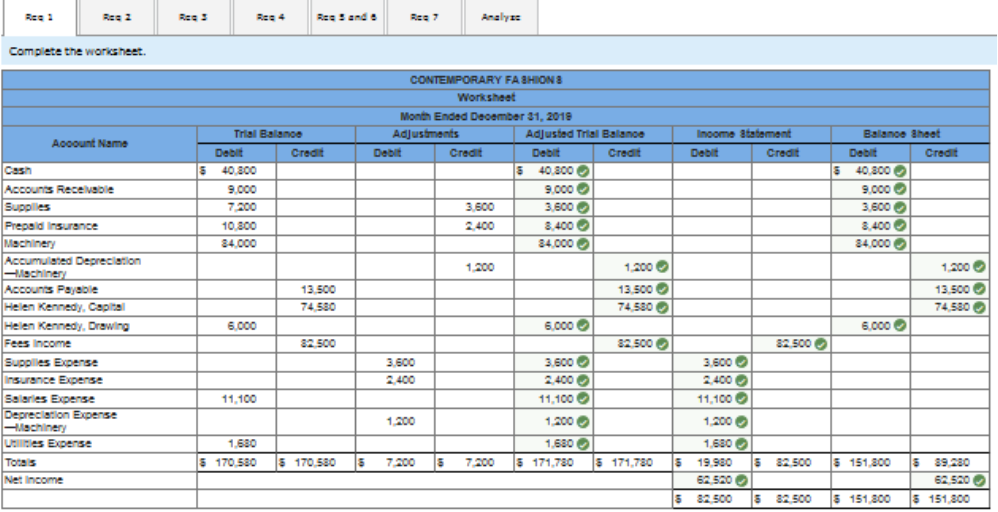Image resolution: width=998 pixels, height=512 pixels.
Task: Click checkmark beside Helen Kennedy, Capital 74,580 Adjusted Trial Balance
Action: (x=663, y=307)
